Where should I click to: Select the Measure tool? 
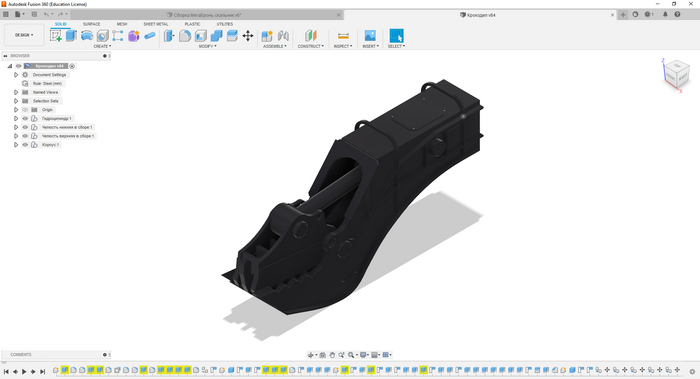[x=343, y=36]
